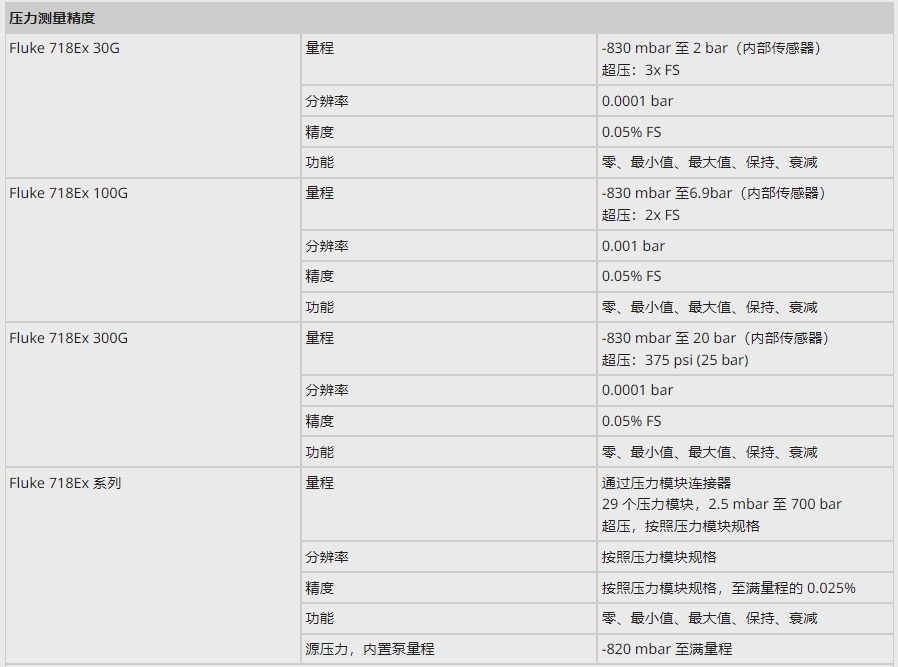Click the 功能 value in 30G section
This screenshot has width=898, height=667.
[709, 163]
